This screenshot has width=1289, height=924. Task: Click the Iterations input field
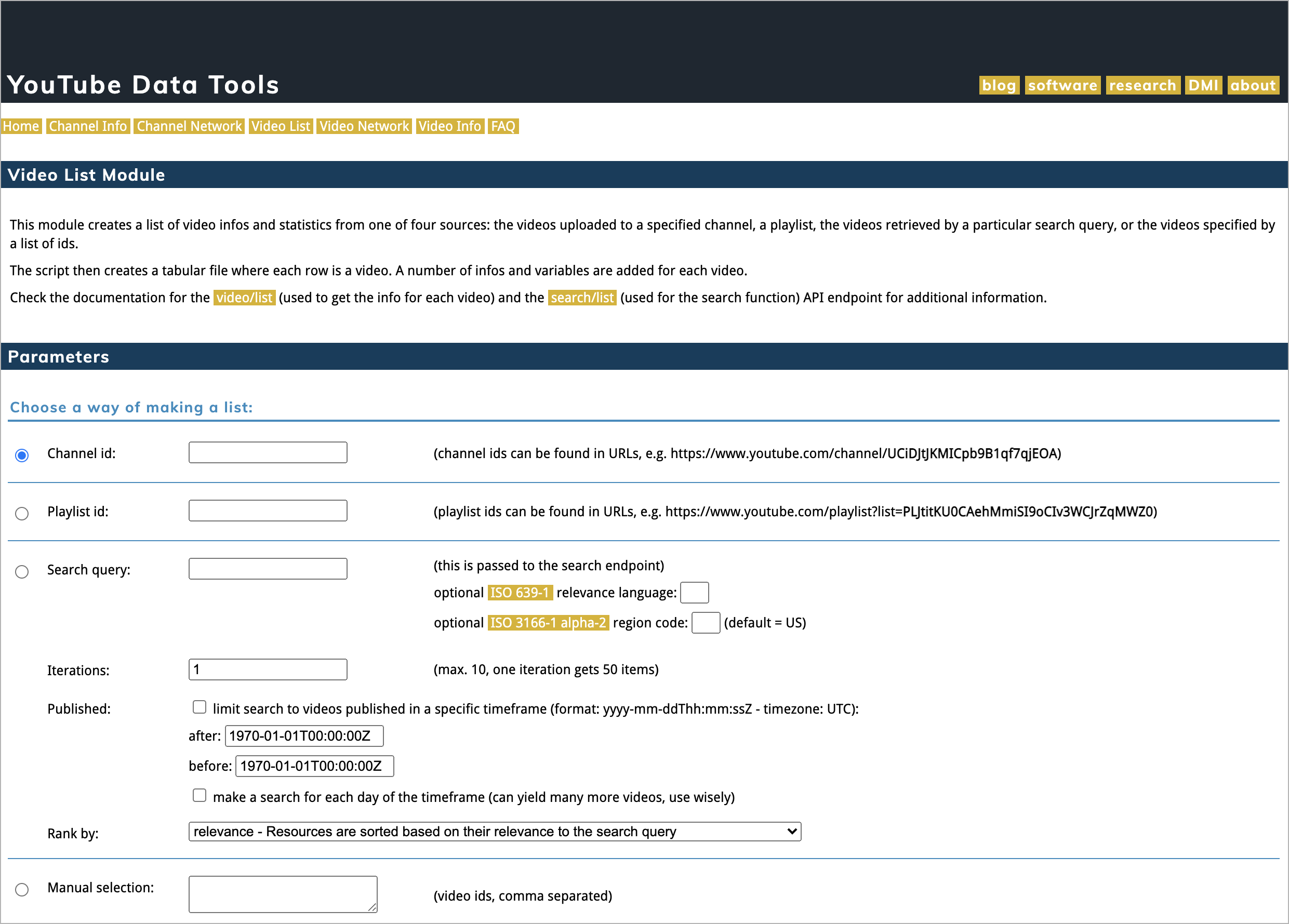tap(268, 669)
